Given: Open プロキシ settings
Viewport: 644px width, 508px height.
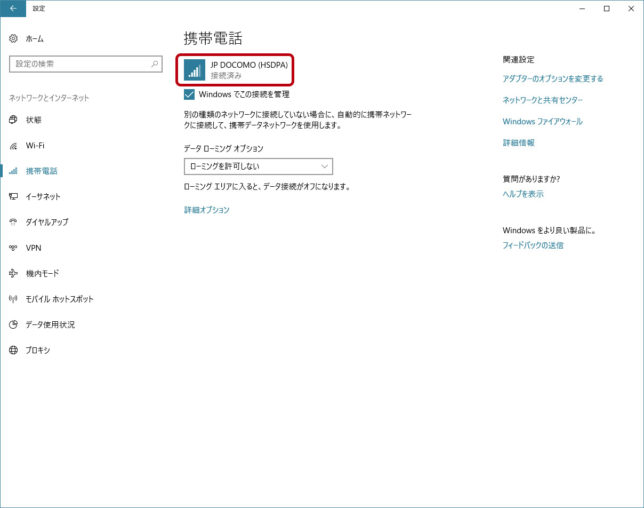Looking at the screenshot, I should coord(38,350).
